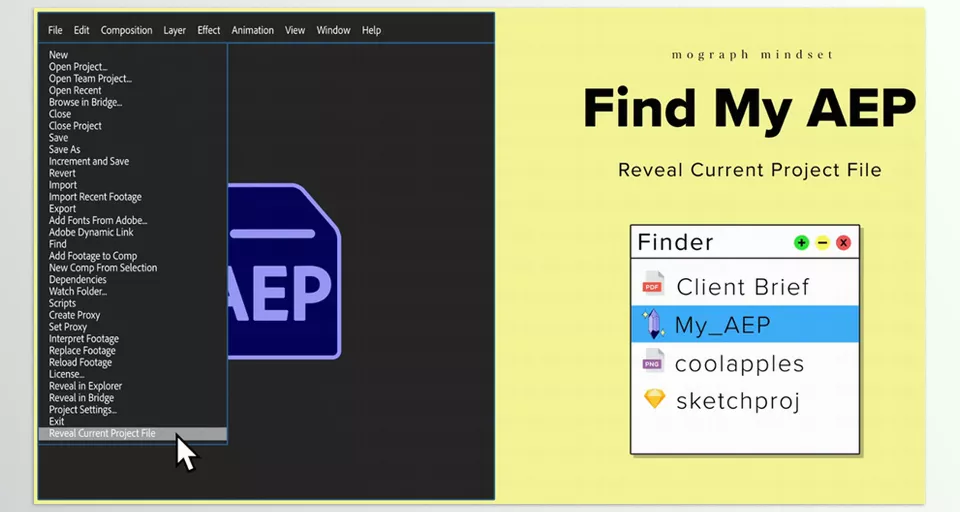The width and height of the screenshot is (960, 512).
Task: Open the Edit menu
Action: click(x=81, y=30)
